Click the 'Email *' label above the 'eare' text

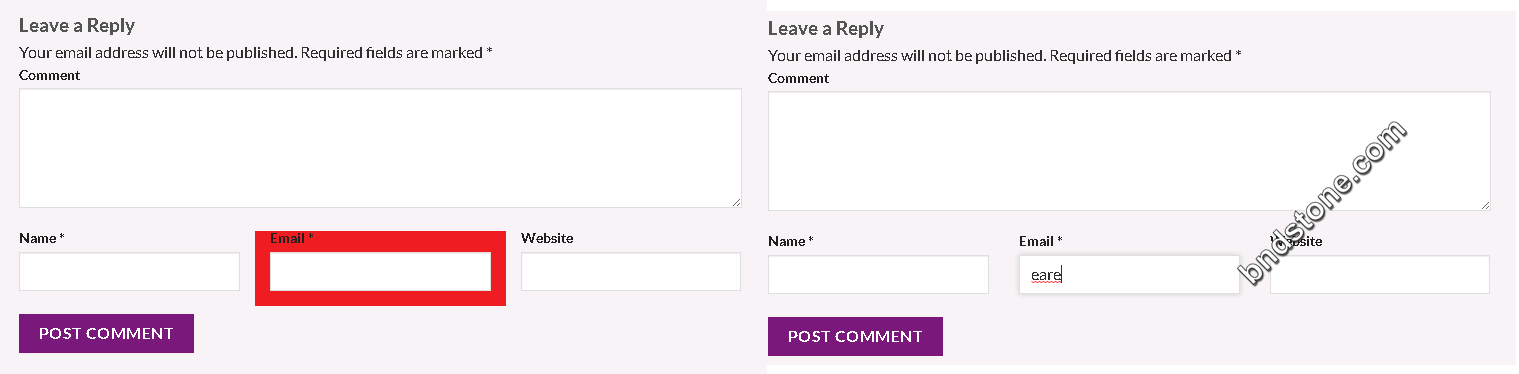(1041, 241)
